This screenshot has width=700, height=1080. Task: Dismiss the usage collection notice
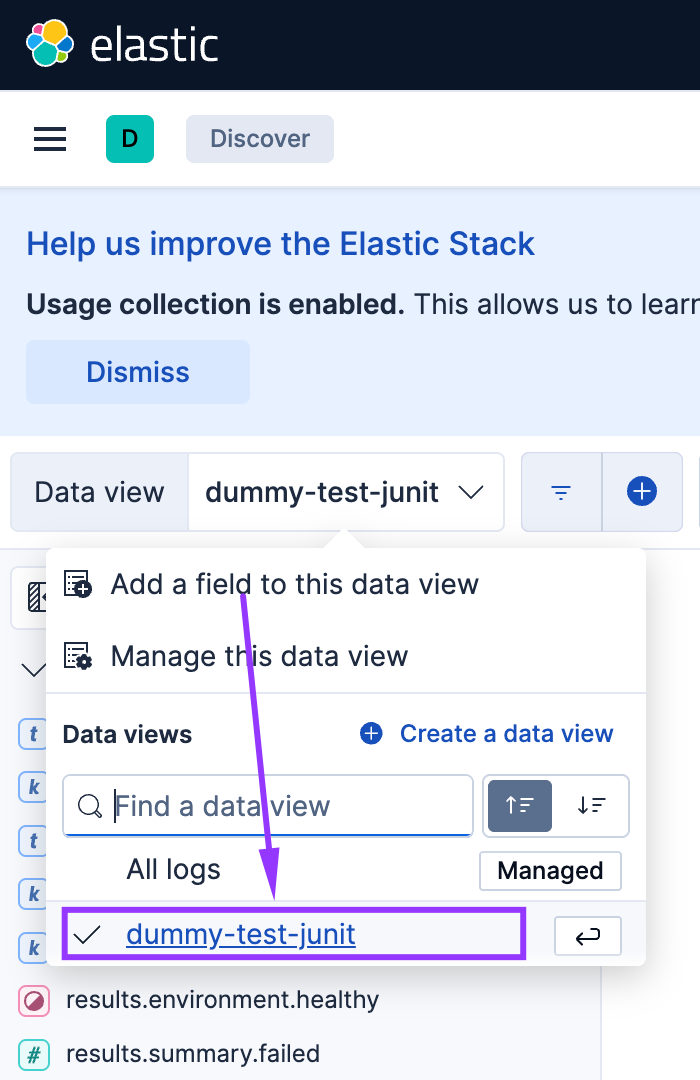point(138,372)
